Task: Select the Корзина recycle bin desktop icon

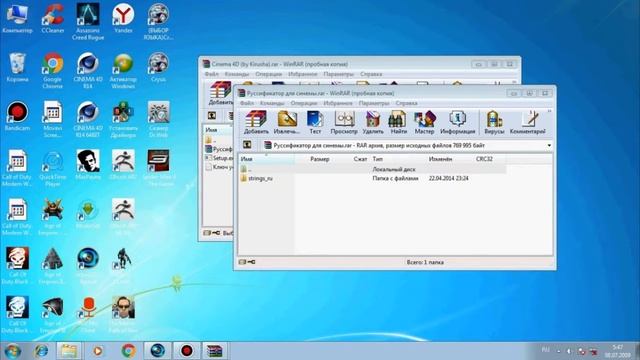Action: click(17, 67)
